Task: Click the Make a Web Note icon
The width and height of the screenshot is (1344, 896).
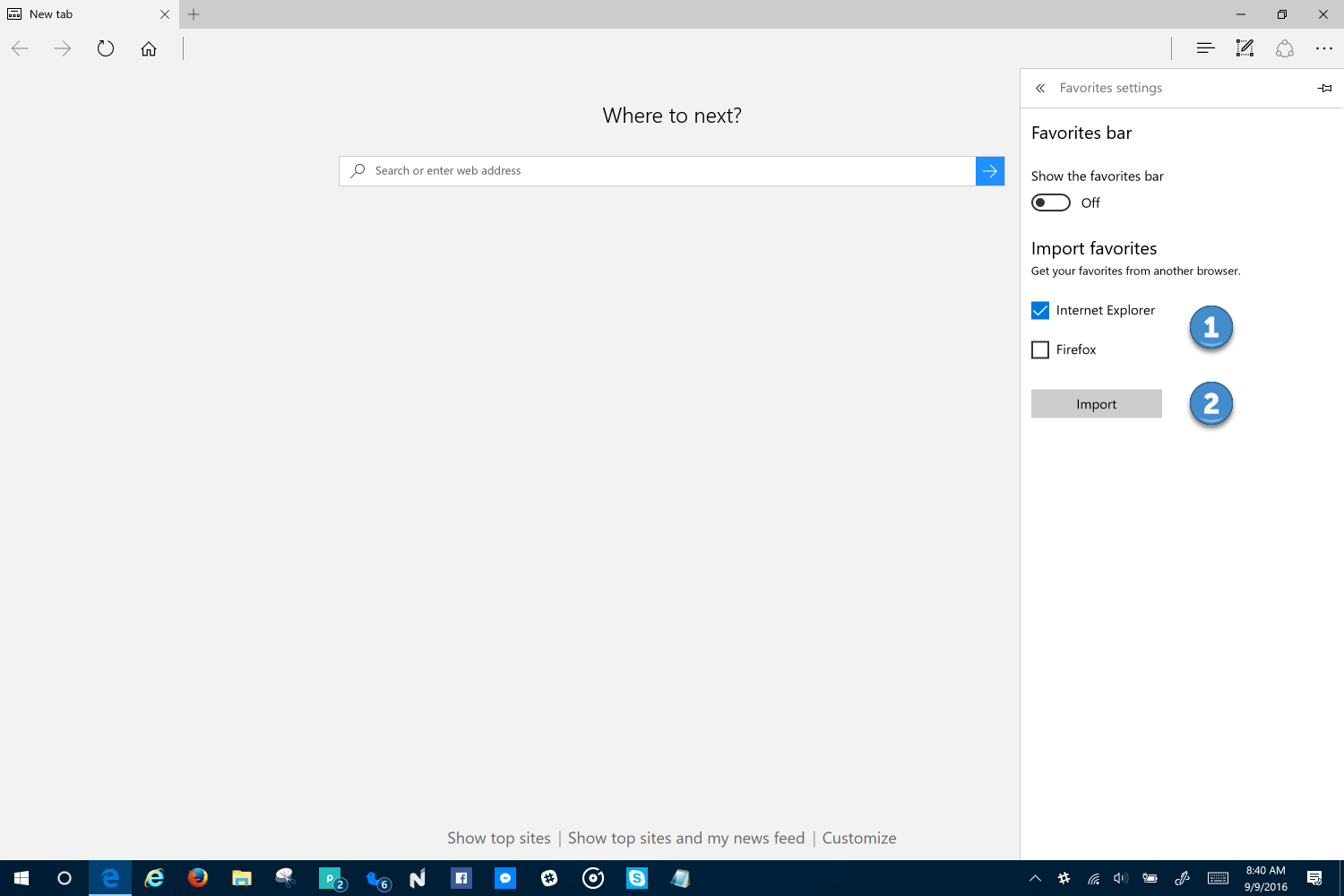Action: point(1245,48)
